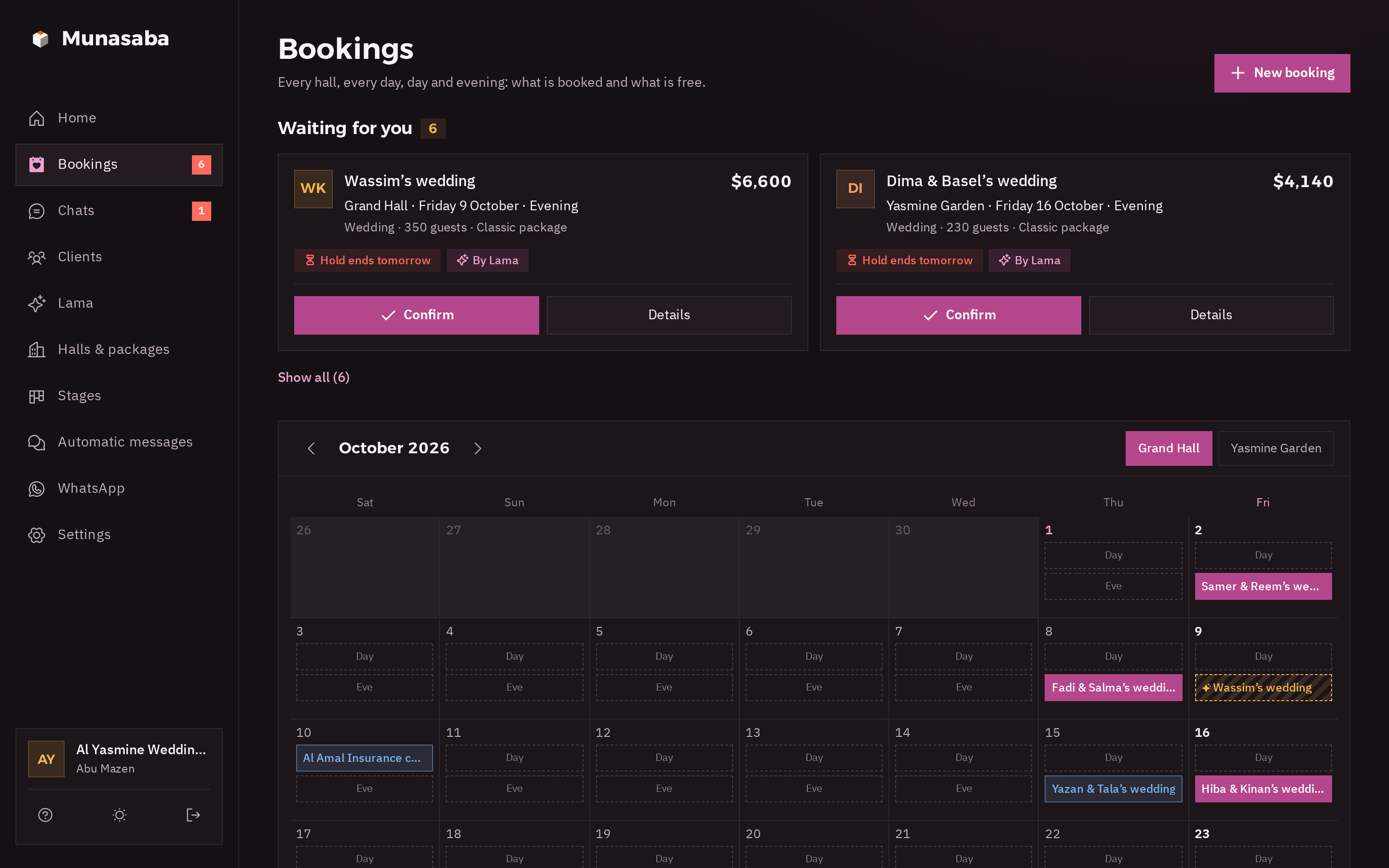Open Fadi & Salma's wedding on October 8
1389x868 pixels.
1114,687
